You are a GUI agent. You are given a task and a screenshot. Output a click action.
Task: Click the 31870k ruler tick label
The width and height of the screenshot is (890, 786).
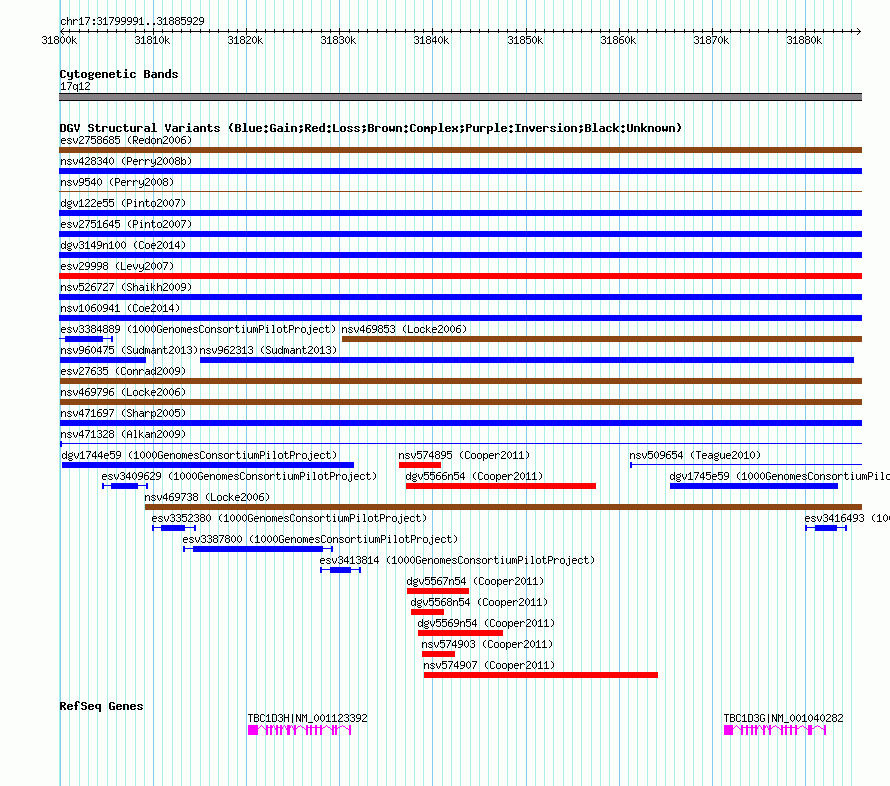click(x=711, y=40)
